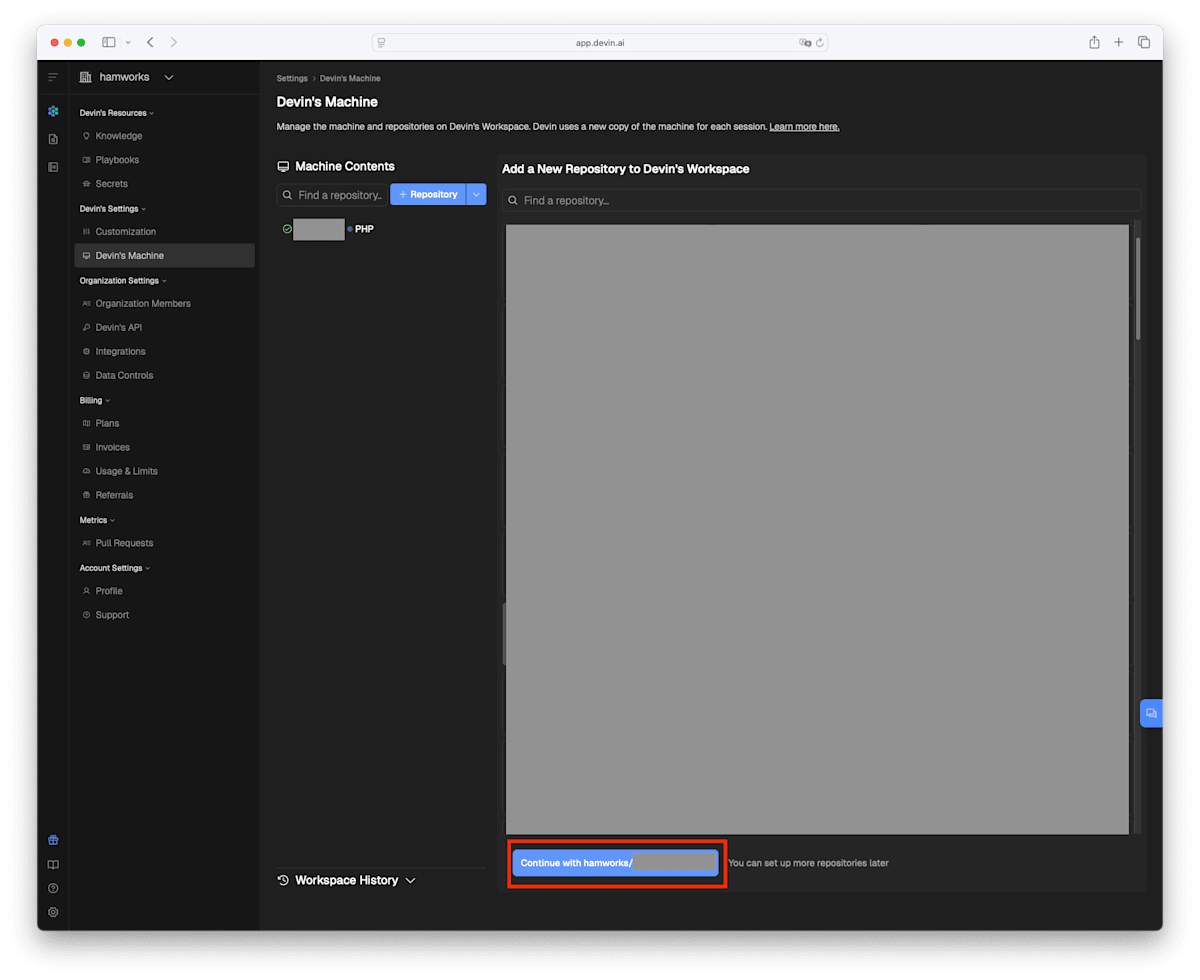Image resolution: width=1200 pixels, height=980 pixels.
Task: Collapse the Metrics section
Action: pyautogui.click(x=97, y=521)
